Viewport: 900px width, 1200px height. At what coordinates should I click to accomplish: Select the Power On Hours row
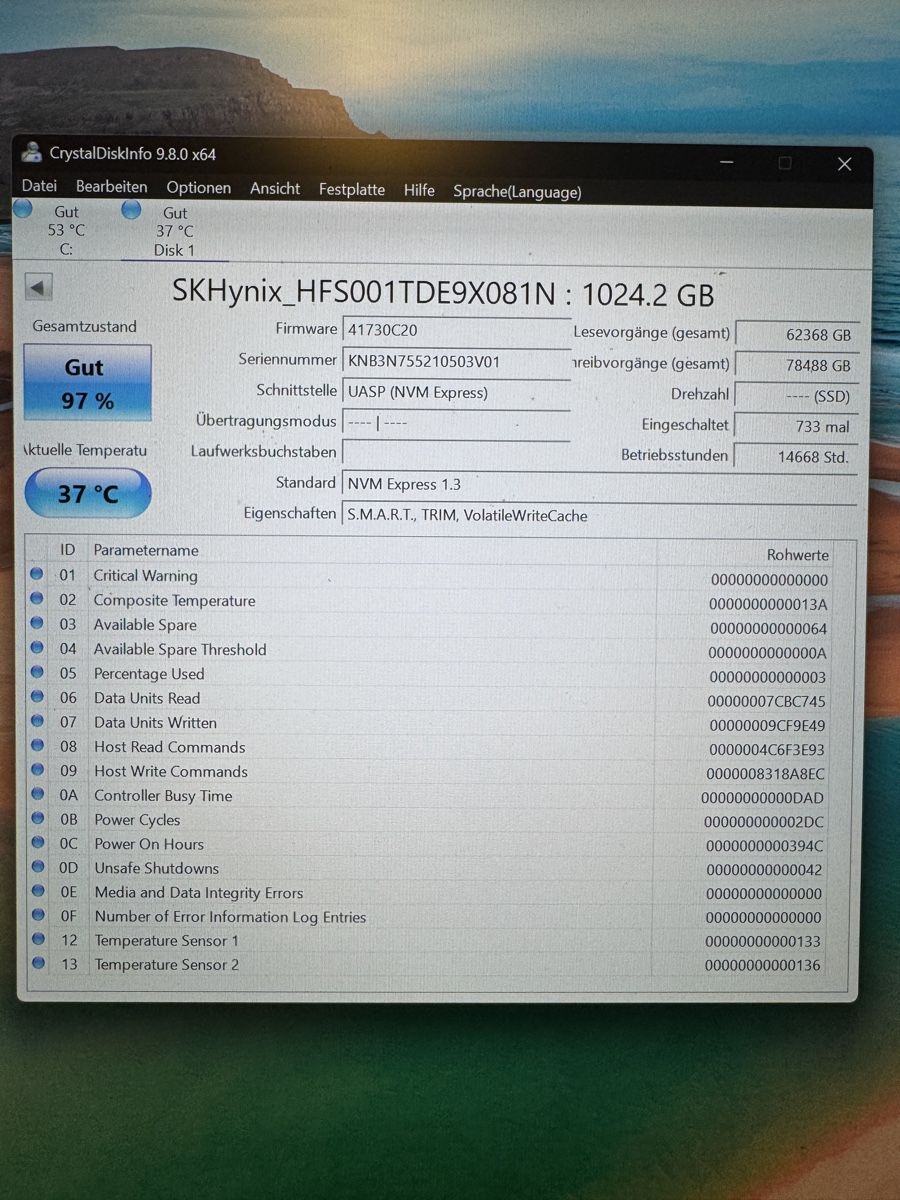pyautogui.click(x=430, y=845)
